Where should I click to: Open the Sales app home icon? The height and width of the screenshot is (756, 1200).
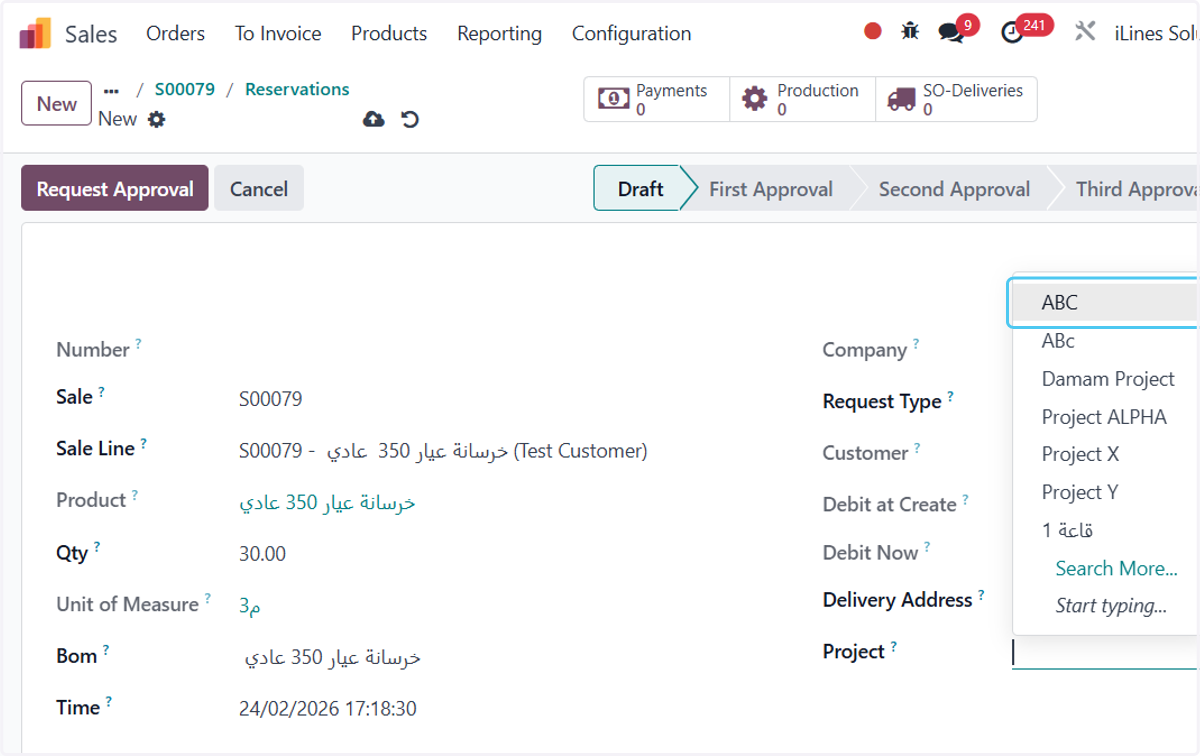pos(35,33)
